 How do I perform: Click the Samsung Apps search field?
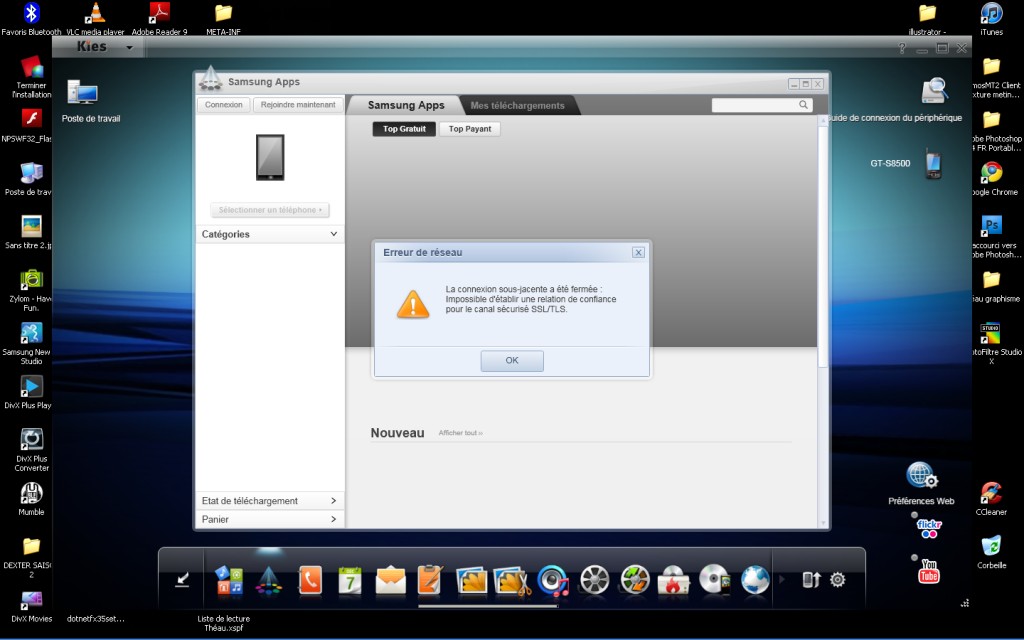tap(754, 104)
